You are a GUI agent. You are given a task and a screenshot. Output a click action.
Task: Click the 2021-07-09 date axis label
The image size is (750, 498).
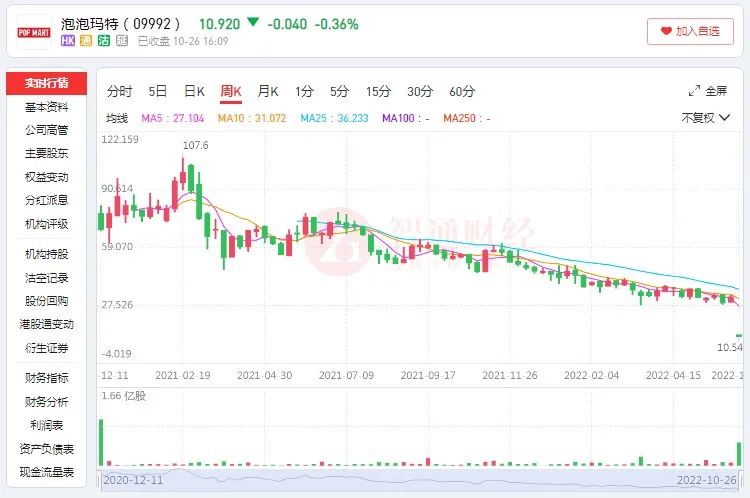point(346,376)
